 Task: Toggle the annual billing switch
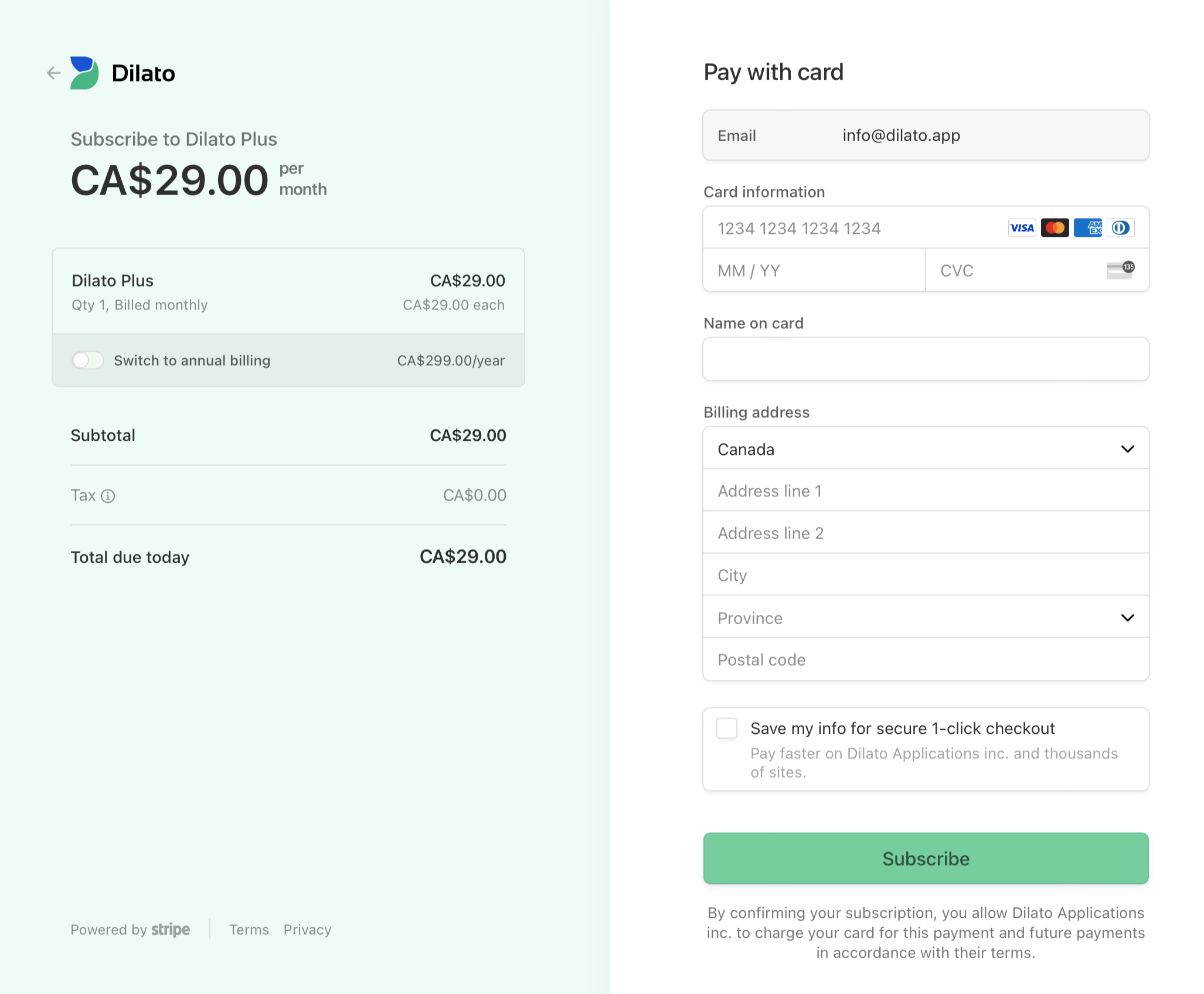[87, 359]
